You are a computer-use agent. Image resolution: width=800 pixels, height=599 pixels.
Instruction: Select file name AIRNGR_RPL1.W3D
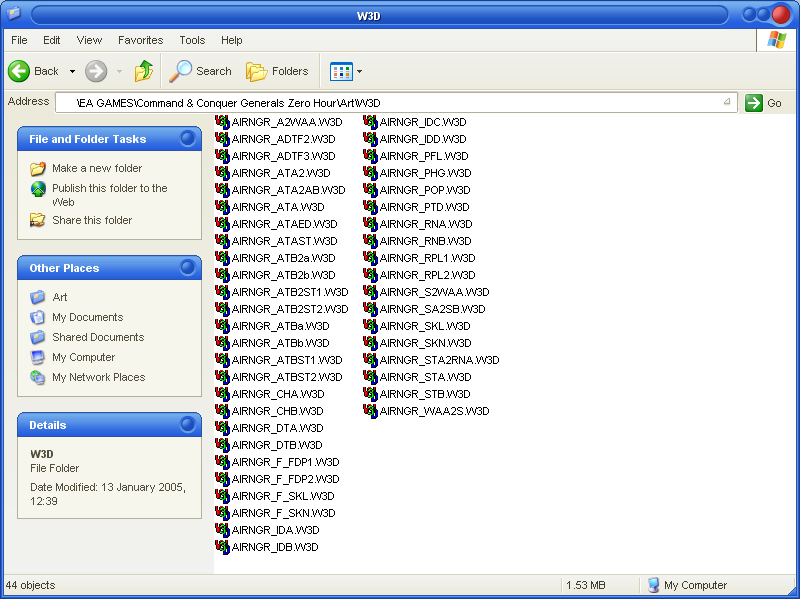[x=428, y=258]
